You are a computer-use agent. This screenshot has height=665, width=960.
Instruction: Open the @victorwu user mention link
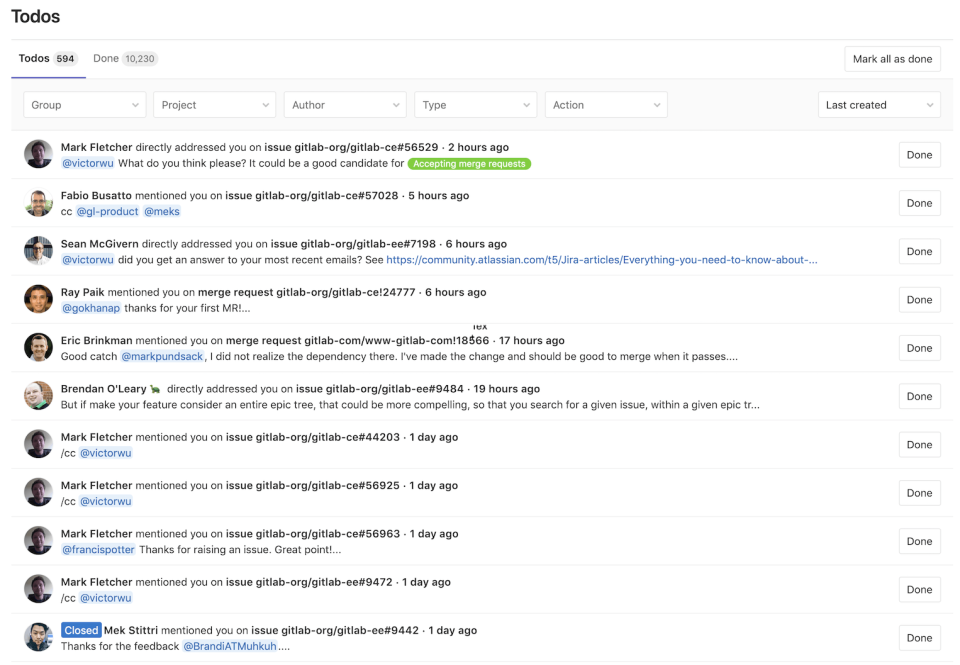[x=89, y=163]
